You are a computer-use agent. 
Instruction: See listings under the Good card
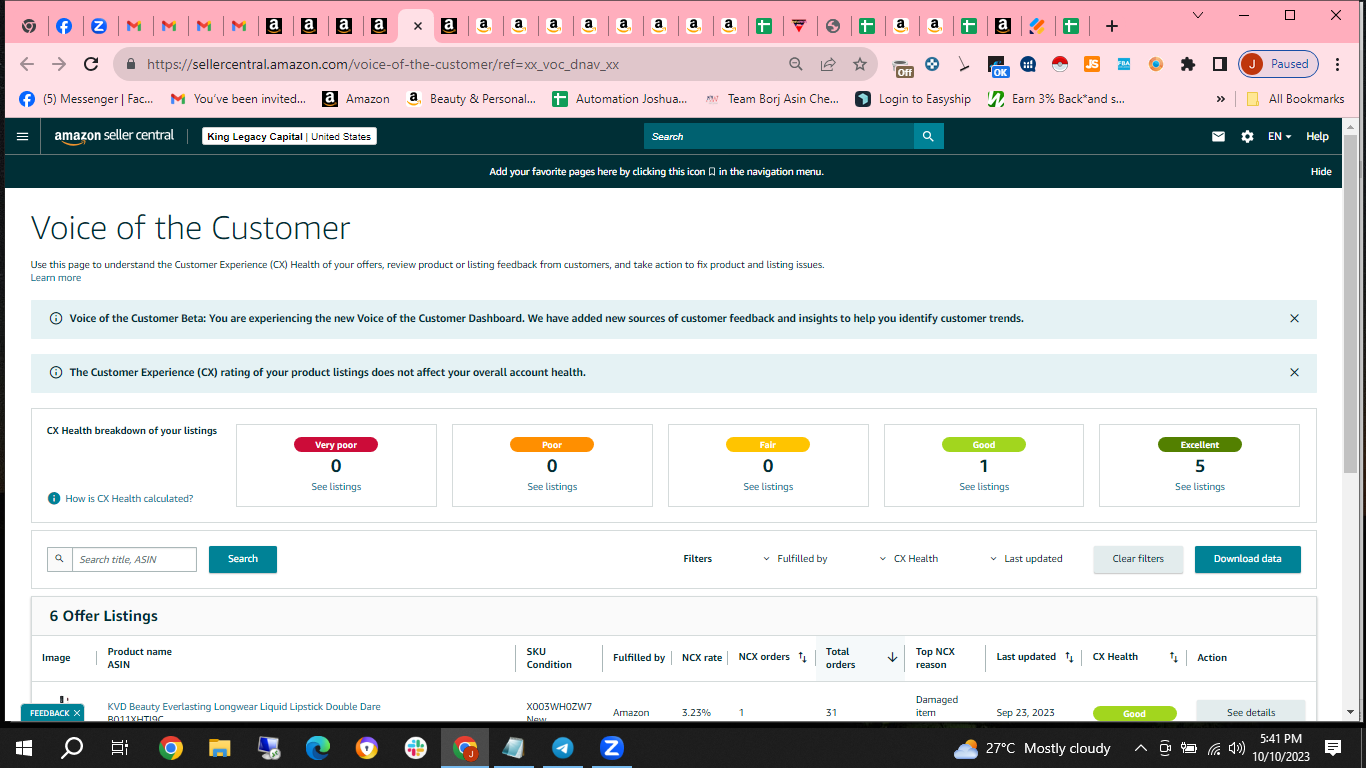pos(984,487)
